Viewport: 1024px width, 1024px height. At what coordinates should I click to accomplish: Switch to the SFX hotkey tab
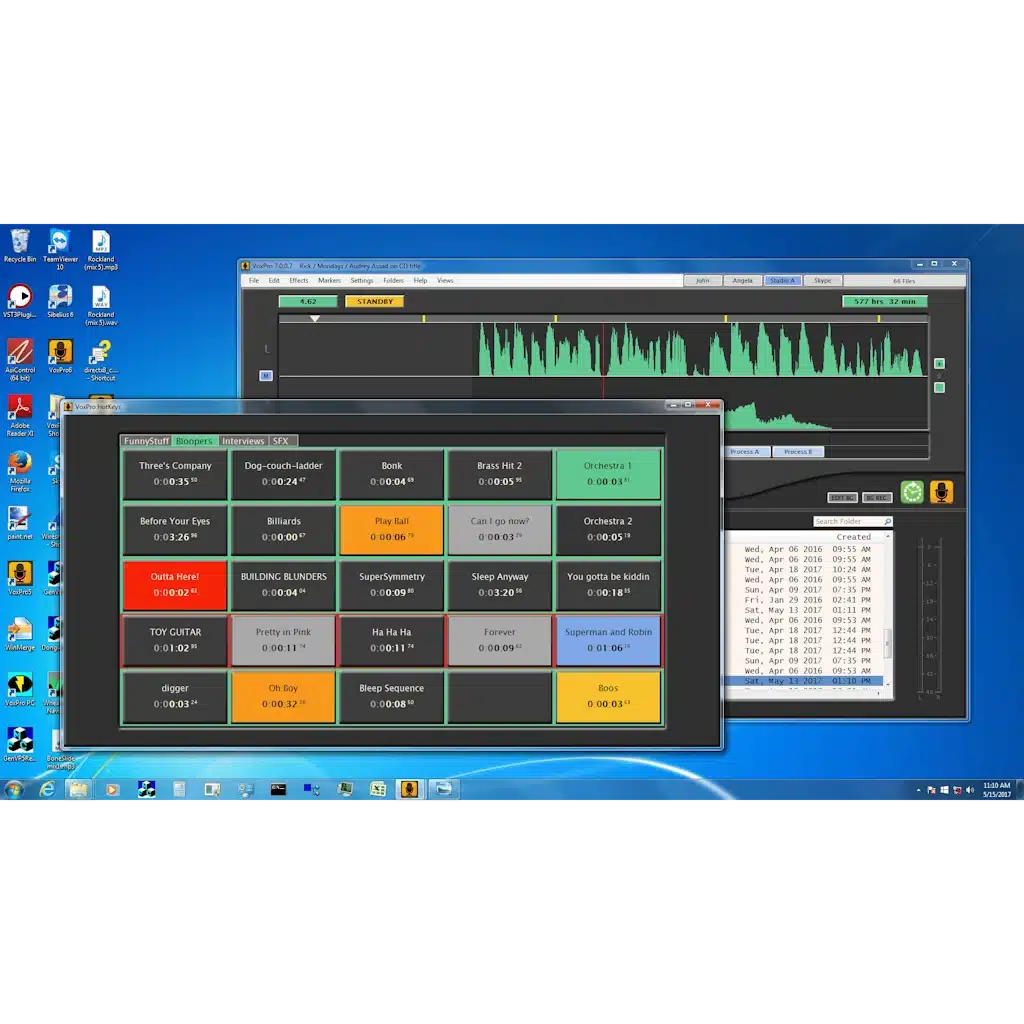(x=281, y=441)
